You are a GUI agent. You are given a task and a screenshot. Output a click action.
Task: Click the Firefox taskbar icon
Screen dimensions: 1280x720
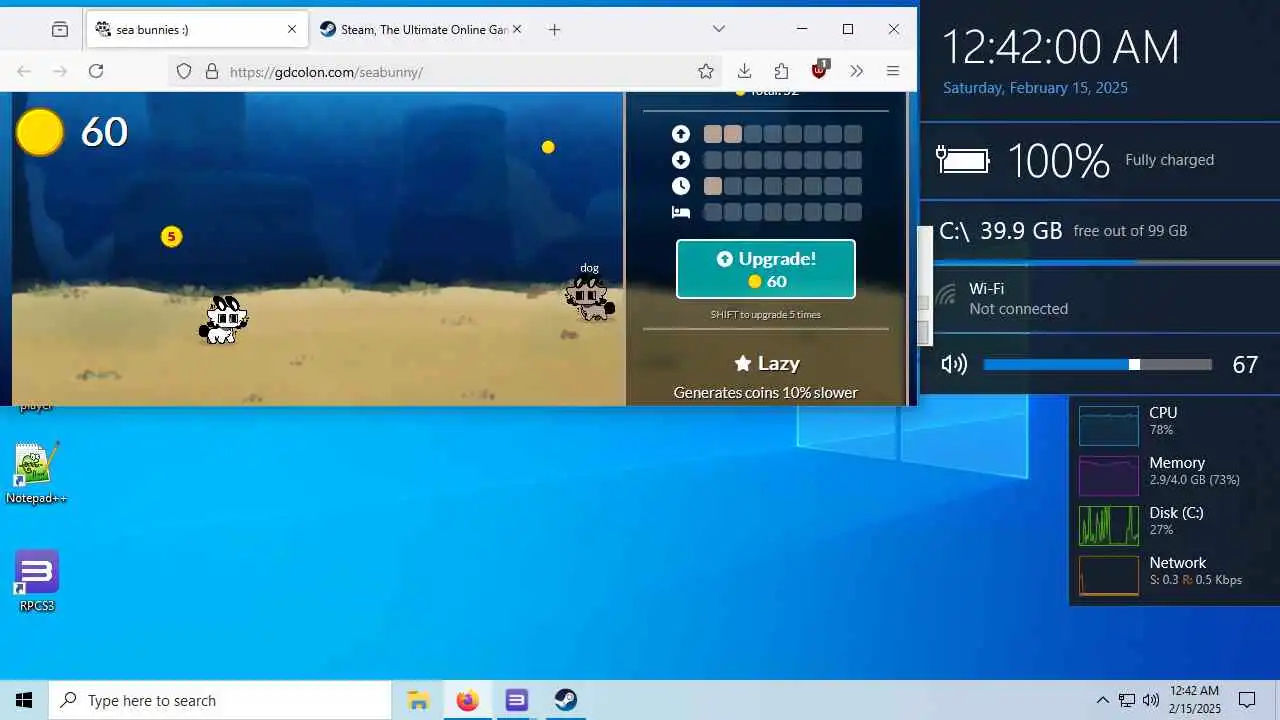pos(467,700)
